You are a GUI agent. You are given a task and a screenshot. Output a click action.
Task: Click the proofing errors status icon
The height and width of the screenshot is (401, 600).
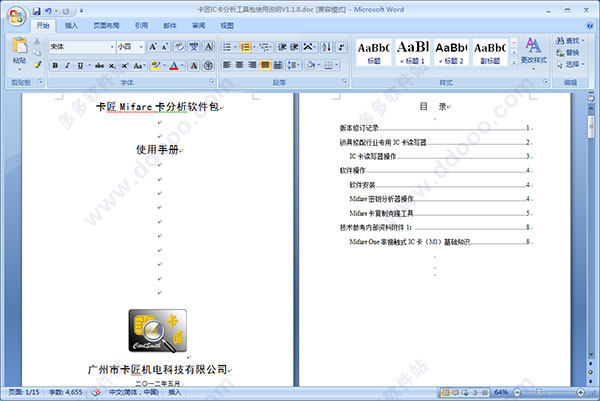click(96, 392)
